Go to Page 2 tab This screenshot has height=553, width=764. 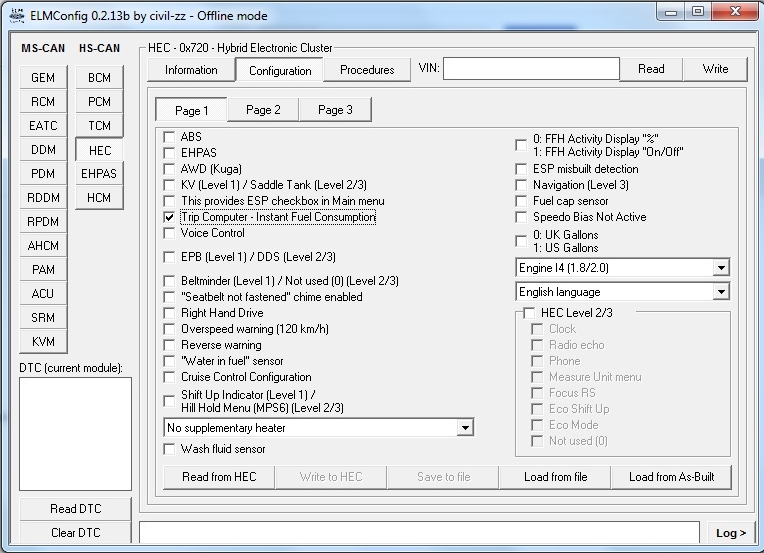point(263,110)
